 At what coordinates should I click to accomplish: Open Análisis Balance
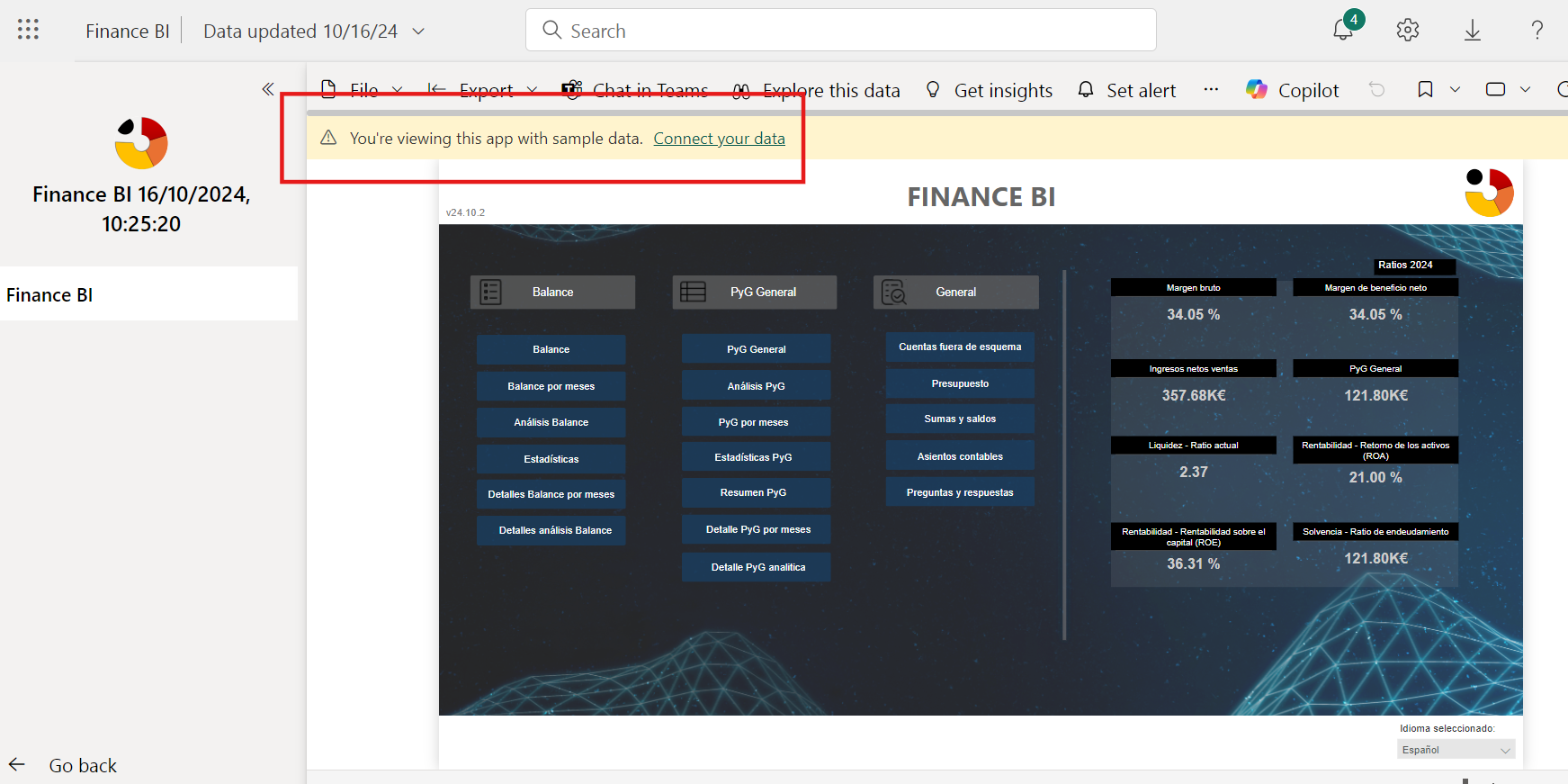[551, 422]
